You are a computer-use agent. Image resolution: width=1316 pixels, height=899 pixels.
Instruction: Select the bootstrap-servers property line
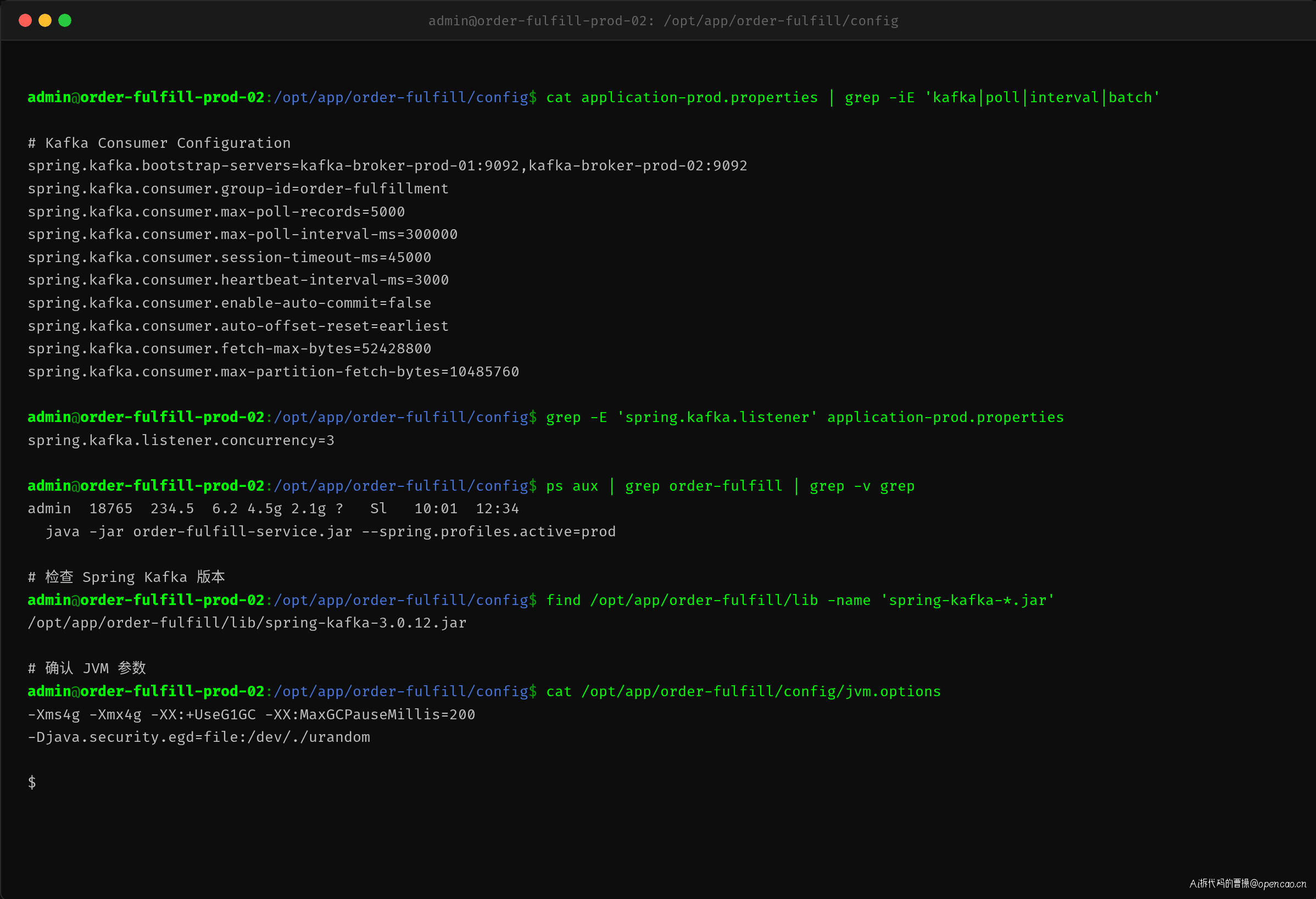[x=387, y=166]
